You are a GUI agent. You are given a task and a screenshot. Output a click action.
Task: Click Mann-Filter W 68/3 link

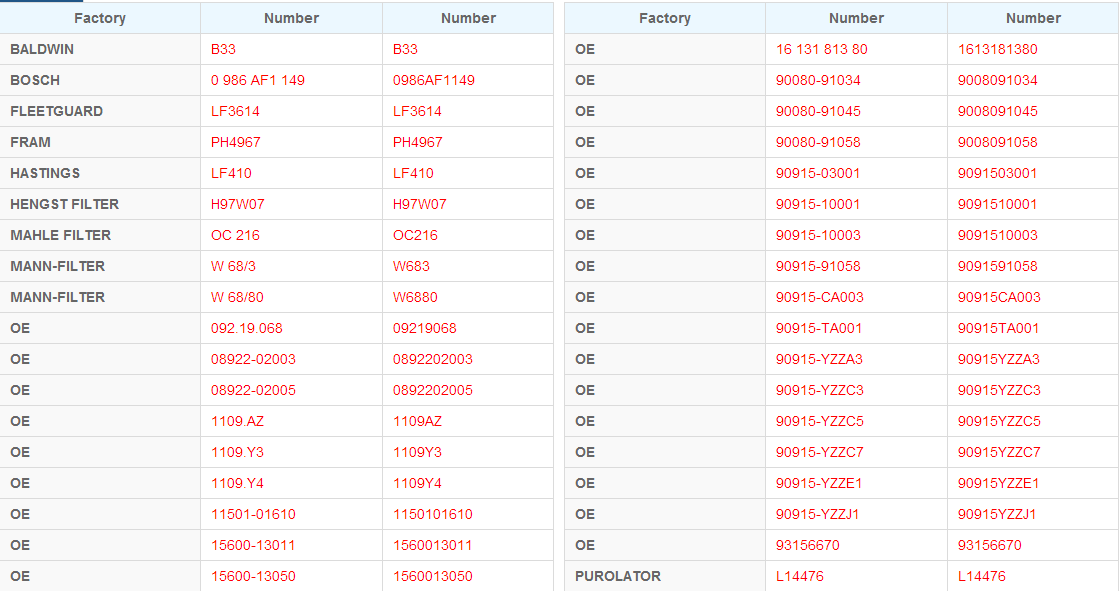233,266
